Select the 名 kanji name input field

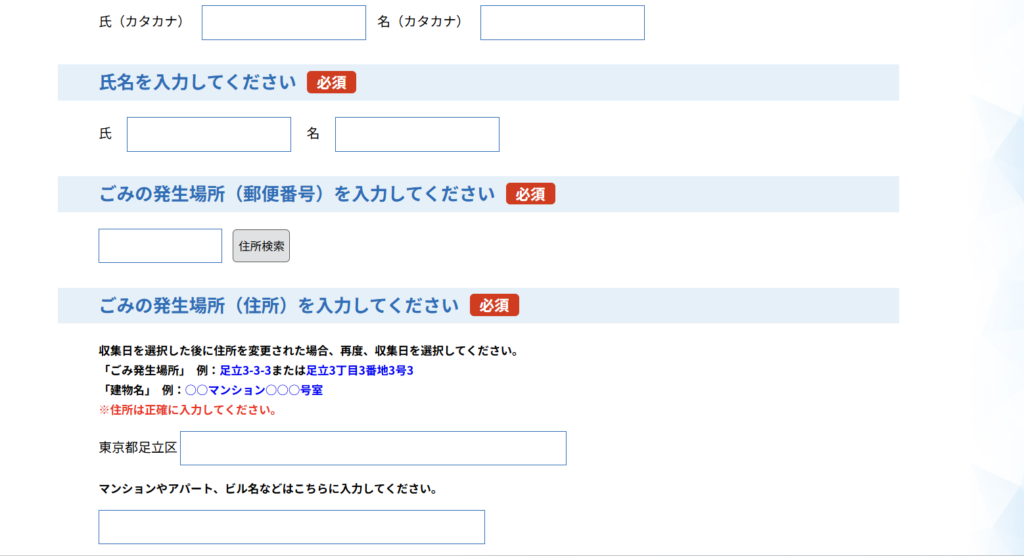click(x=416, y=135)
